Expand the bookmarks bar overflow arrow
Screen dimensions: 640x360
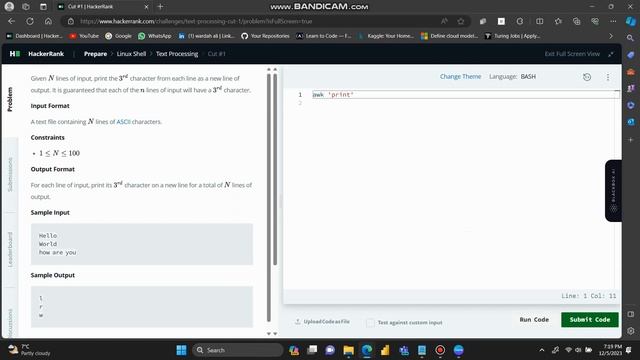pos(611,36)
